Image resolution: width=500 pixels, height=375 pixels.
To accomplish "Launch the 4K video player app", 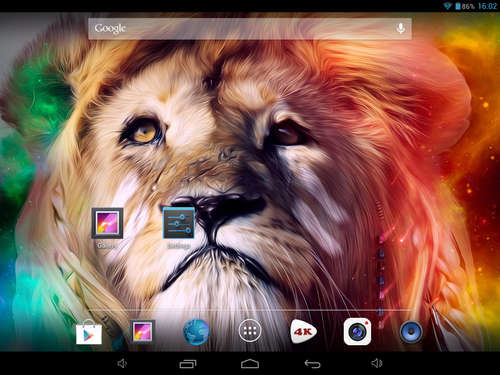I will pos(303,331).
